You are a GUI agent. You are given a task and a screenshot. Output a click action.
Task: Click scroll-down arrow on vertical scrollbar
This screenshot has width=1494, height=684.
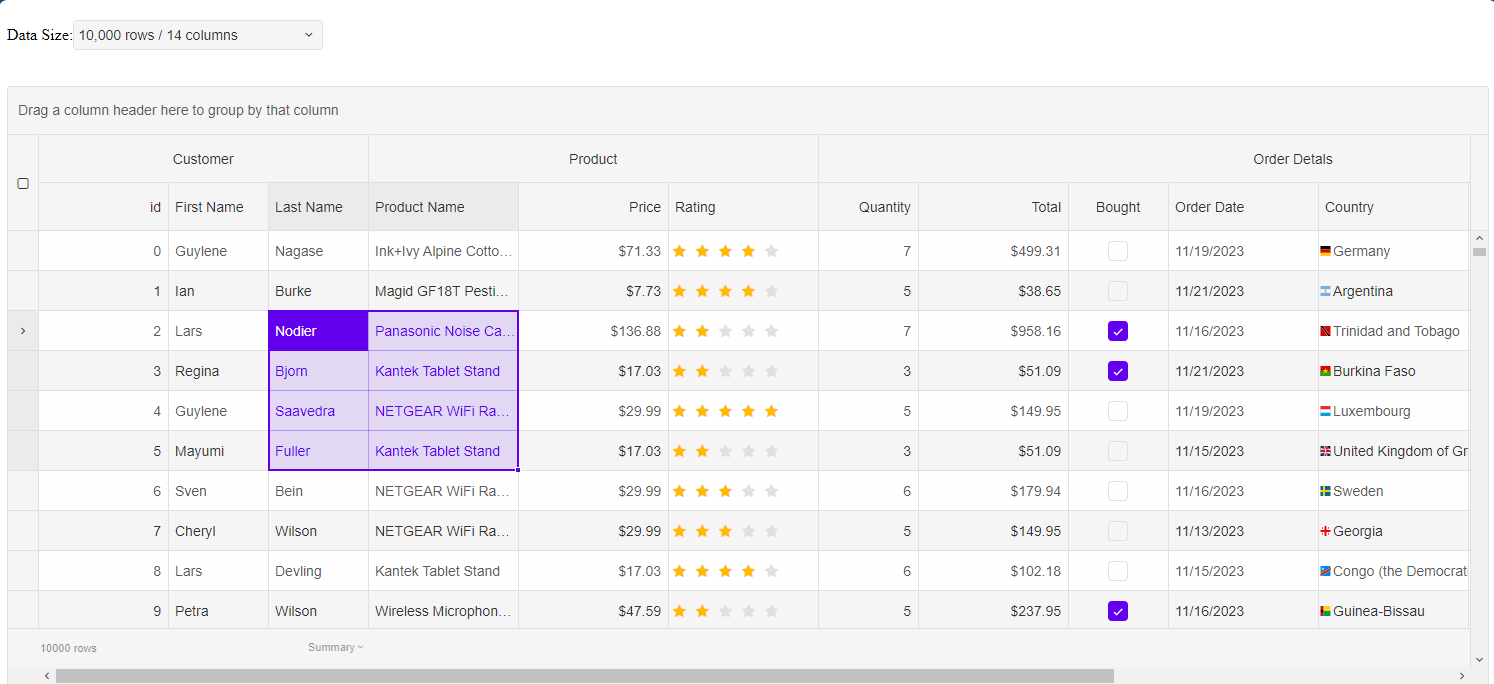point(1479,659)
